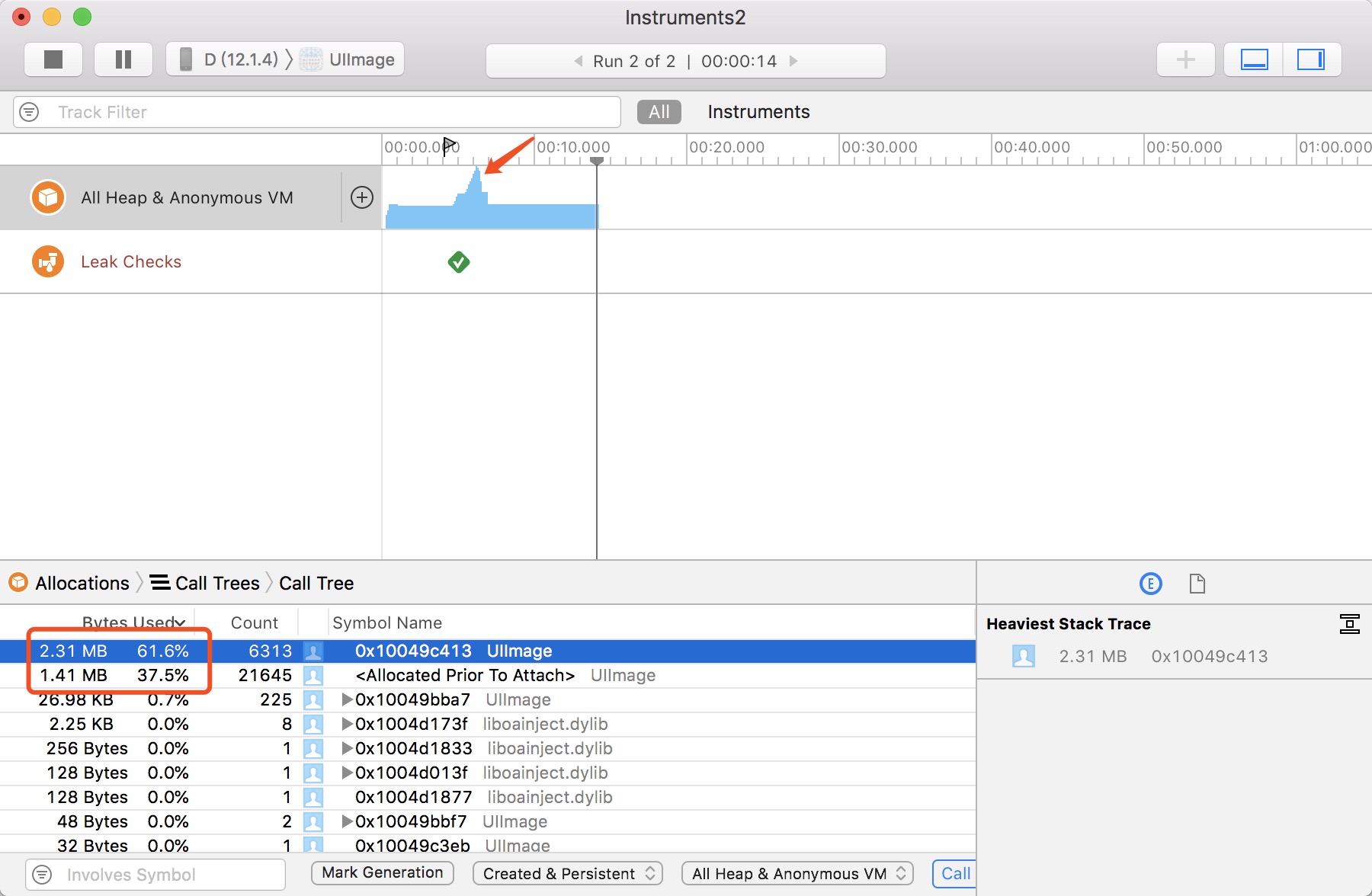1372x896 pixels.
Task: Open the Created & Persistent dropdown
Action: [568, 873]
